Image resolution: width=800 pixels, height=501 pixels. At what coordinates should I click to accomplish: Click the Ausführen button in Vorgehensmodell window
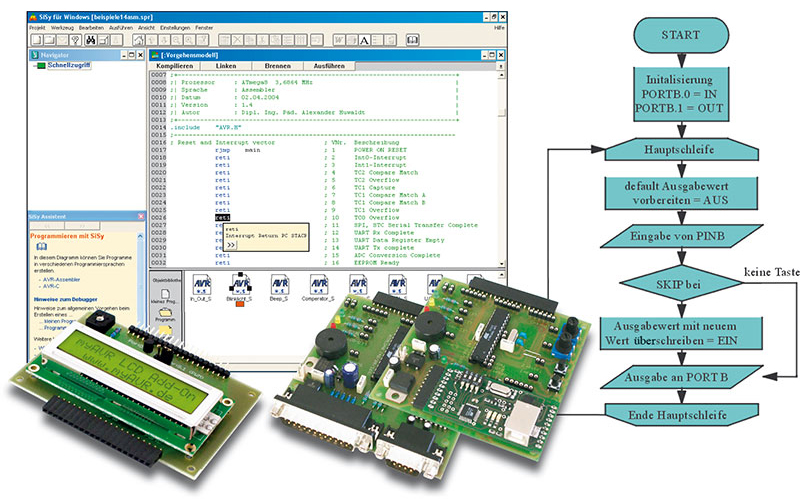pyautogui.click(x=329, y=66)
